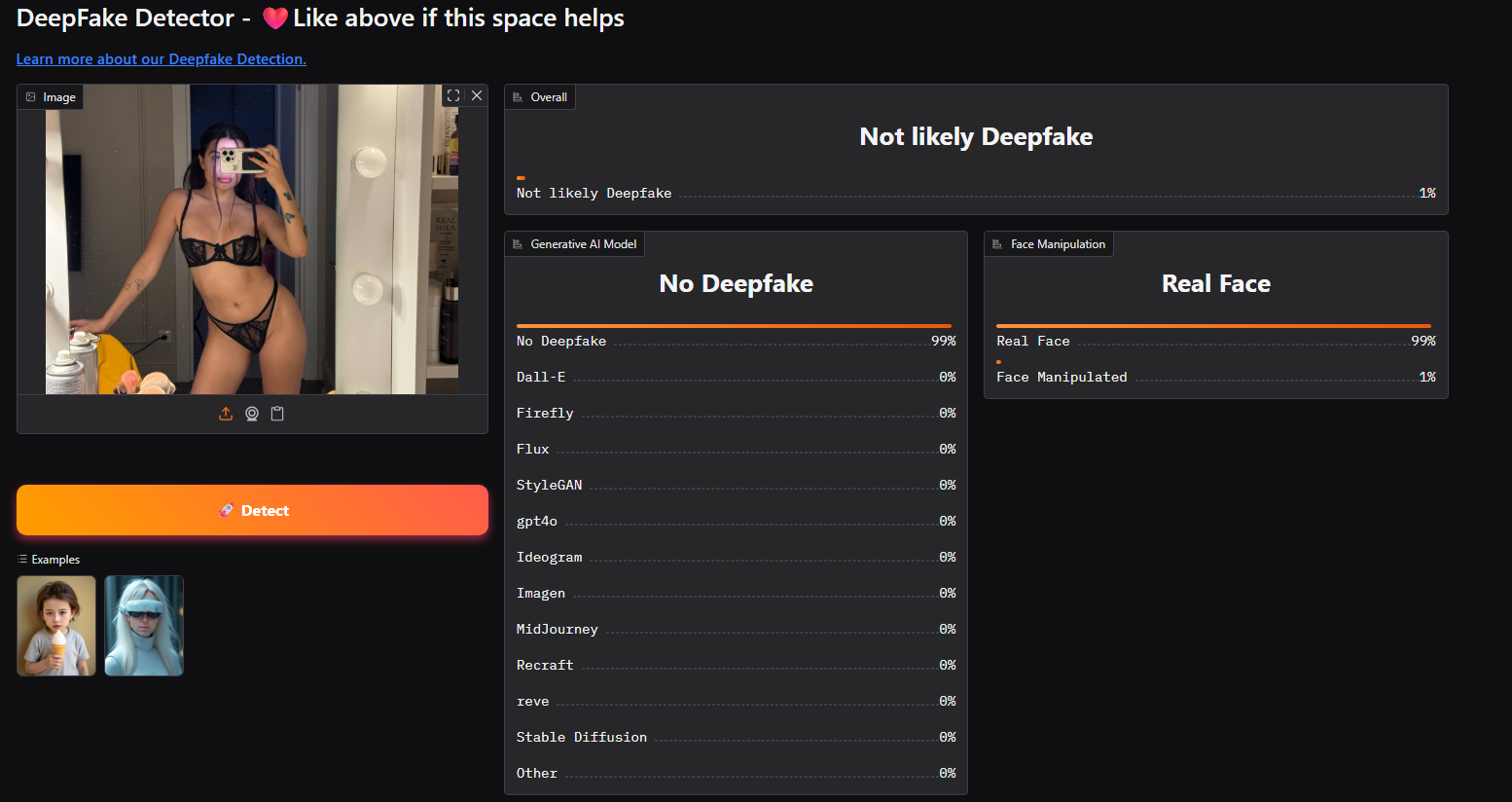Open the upload image icon
Screen dimensions: 1512x802
226,414
